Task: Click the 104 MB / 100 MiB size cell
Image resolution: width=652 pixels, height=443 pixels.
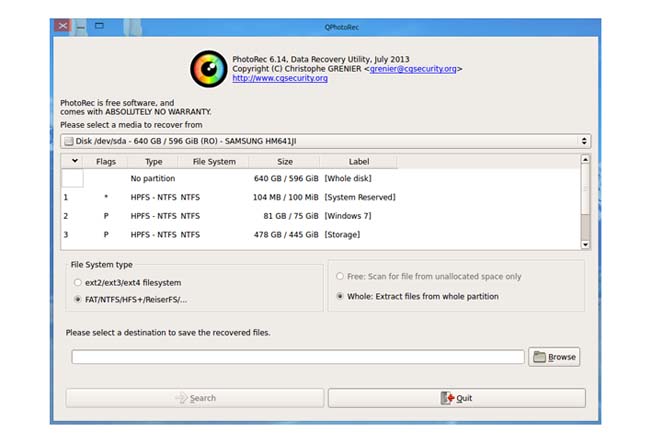Action: coord(286,197)
